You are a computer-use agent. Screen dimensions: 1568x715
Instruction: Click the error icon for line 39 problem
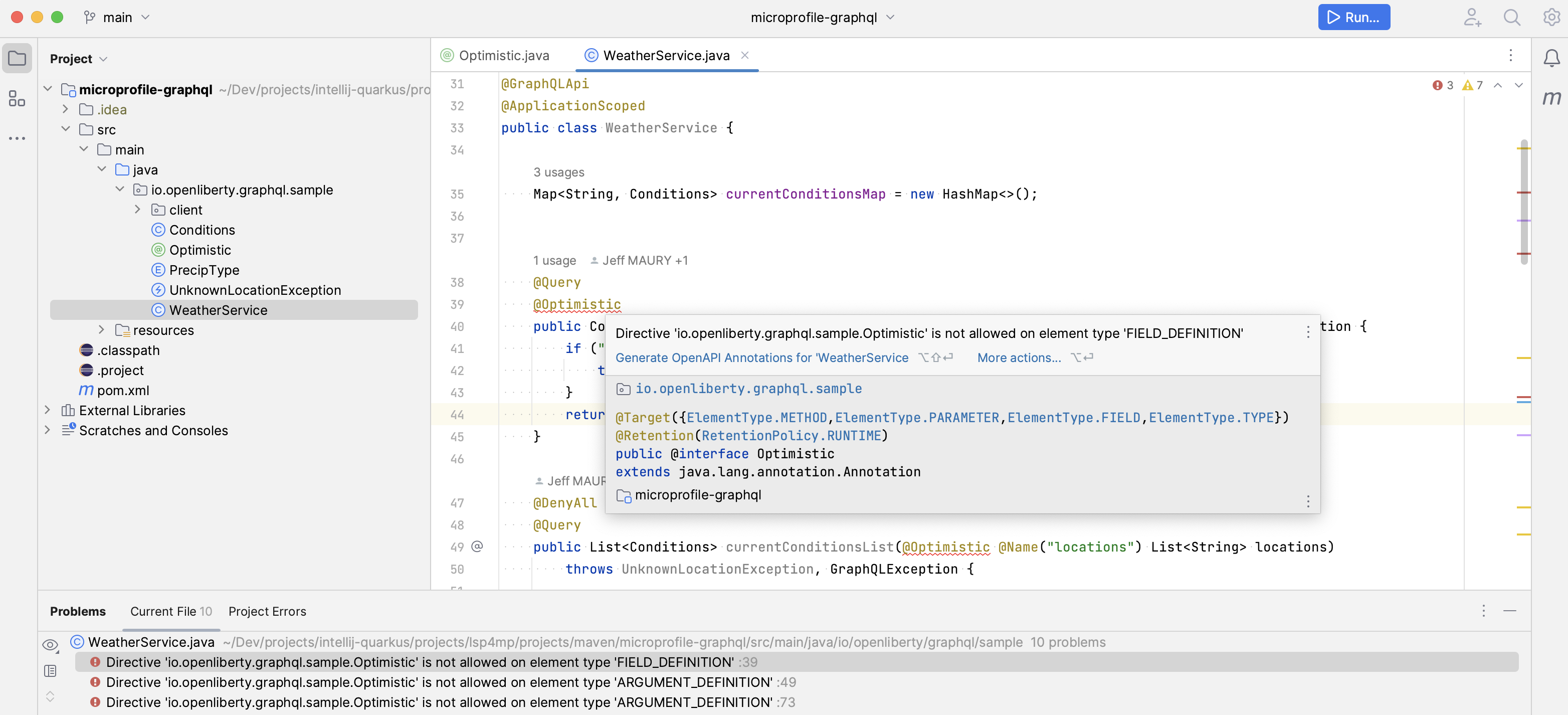(95, 662)
